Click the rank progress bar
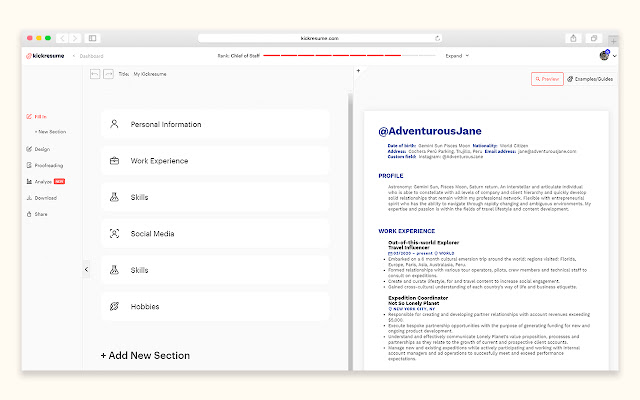Image resolution: width=640 pixels, height=400 pixels. pos(349,55)
